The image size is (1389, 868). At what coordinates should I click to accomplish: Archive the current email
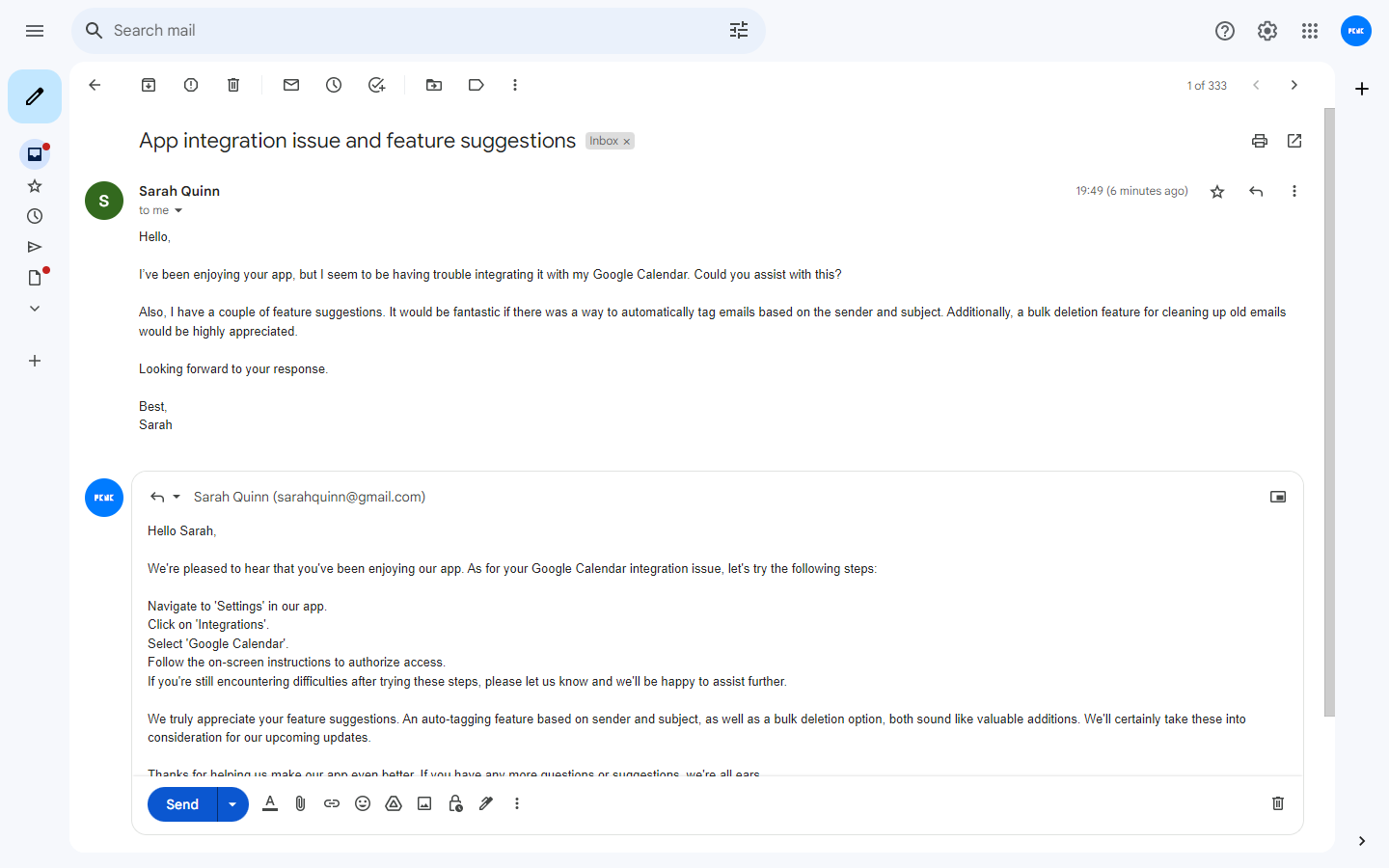(x=149, y=85)
